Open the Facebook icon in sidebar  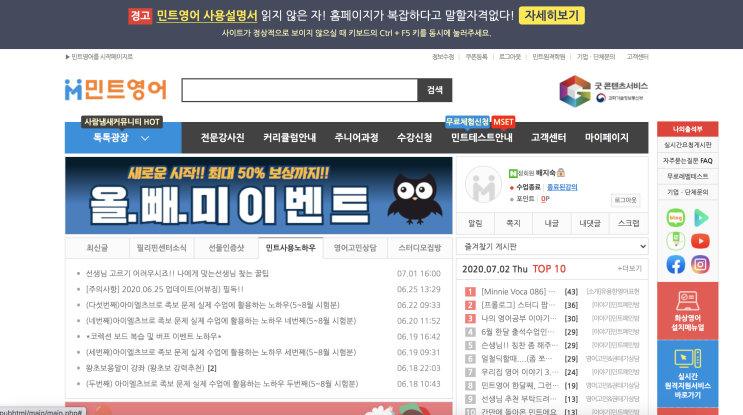(676, 264)
